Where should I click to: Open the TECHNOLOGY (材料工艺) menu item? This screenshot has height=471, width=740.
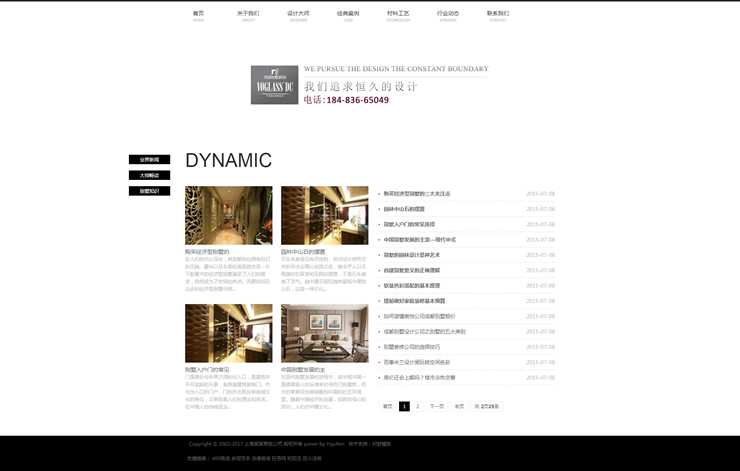click(398, 15)
